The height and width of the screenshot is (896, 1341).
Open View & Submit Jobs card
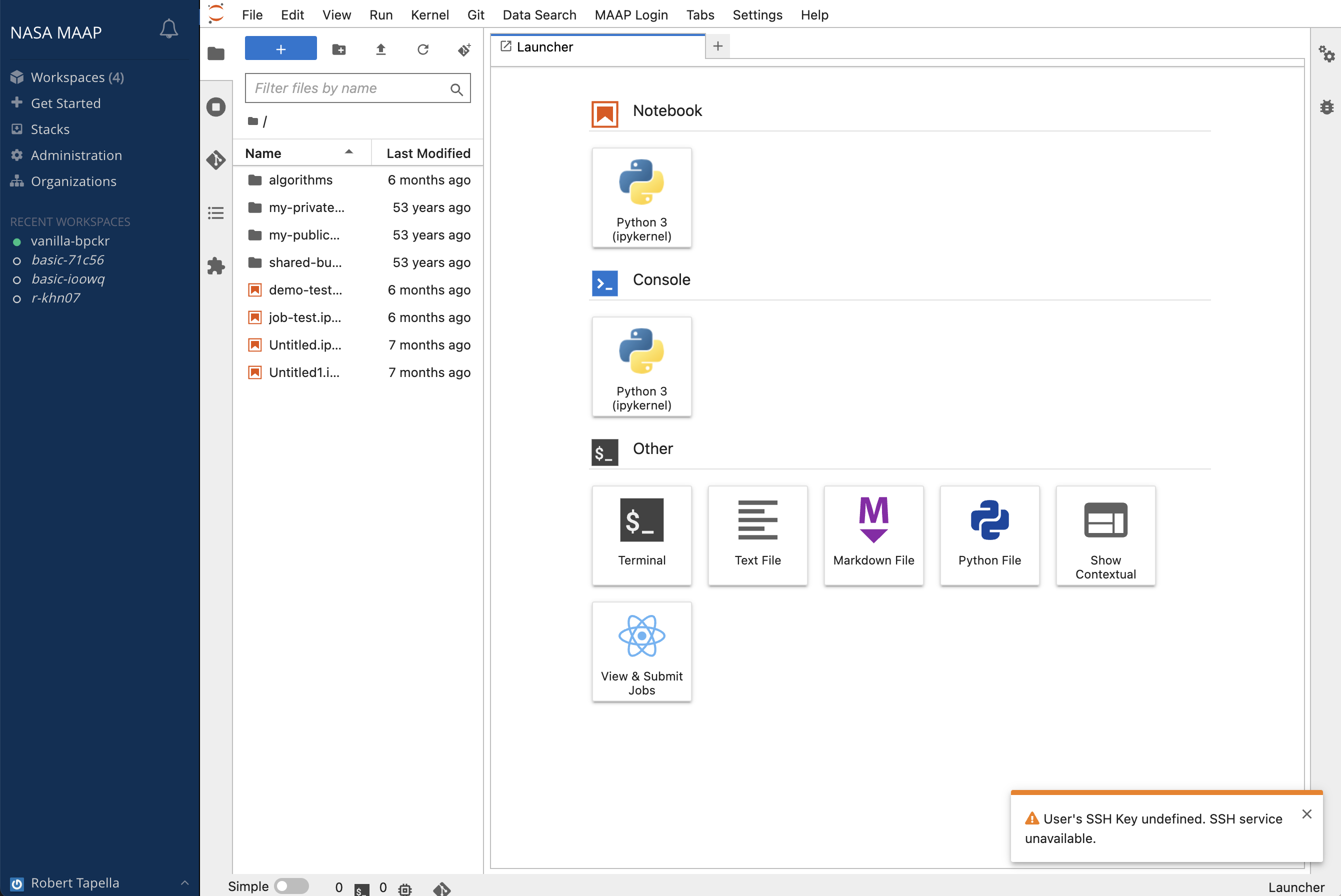click(x=641, y=651)
